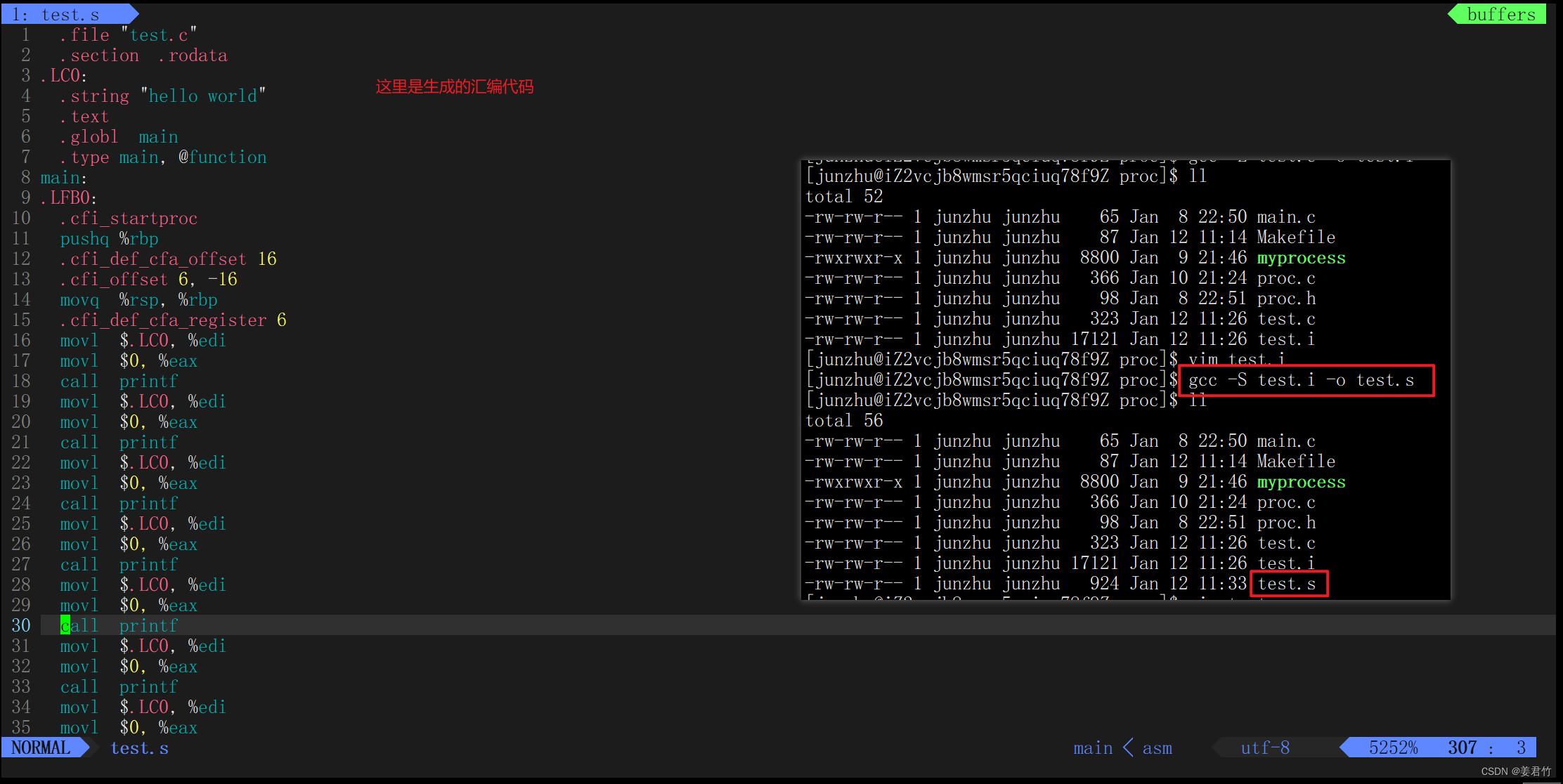Image resolution: width=1563 pixels, height=784 pixels.
Task: Click the 307 line number in status line
Action: (x=1462, y=747)
